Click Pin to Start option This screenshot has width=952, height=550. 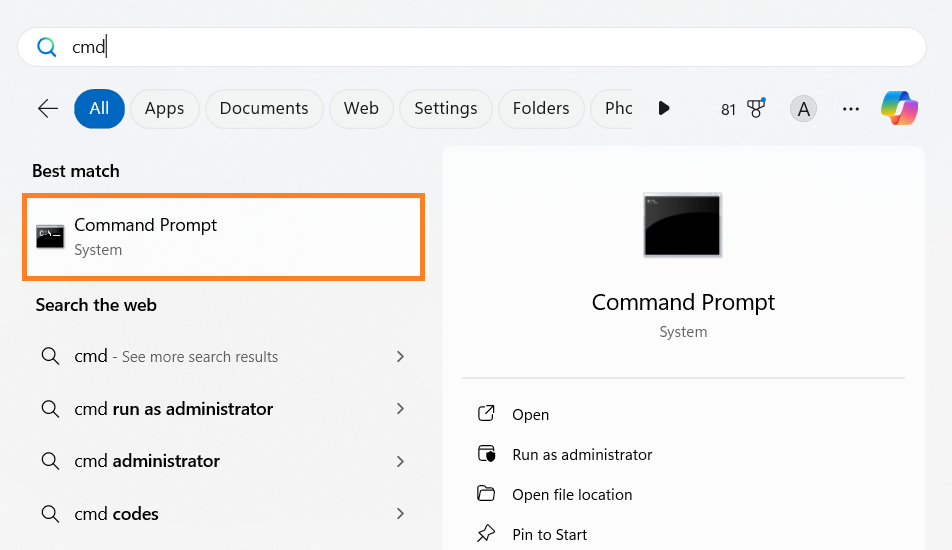point(549,534)
